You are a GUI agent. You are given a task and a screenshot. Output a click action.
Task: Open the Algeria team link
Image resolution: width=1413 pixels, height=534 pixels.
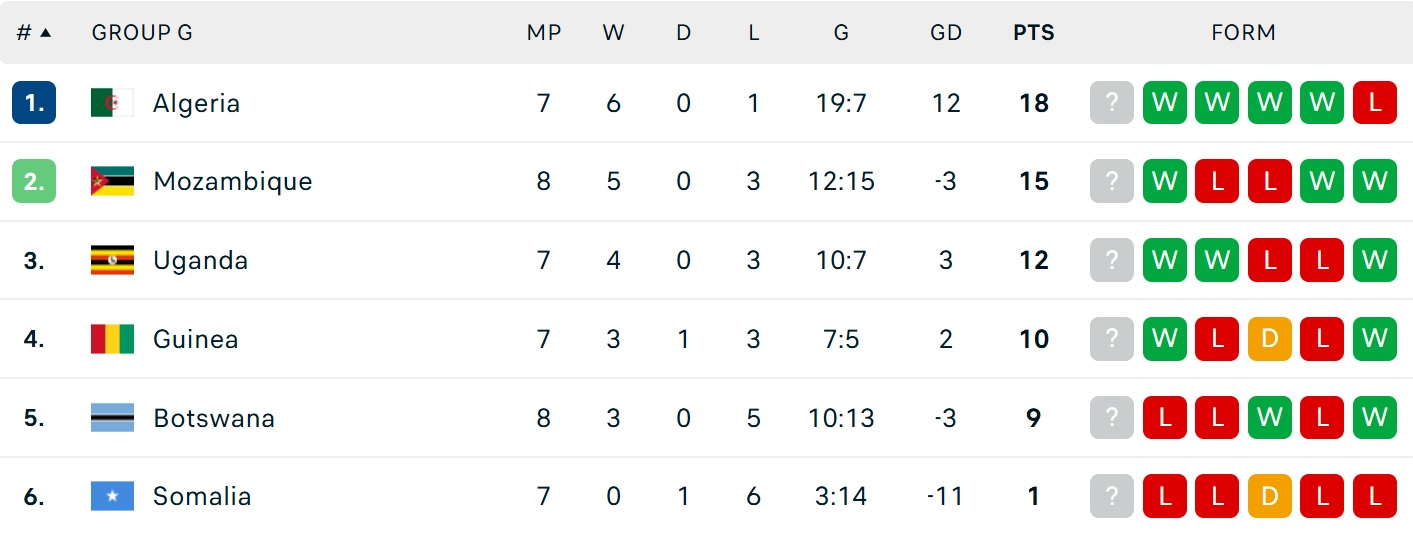196,103
